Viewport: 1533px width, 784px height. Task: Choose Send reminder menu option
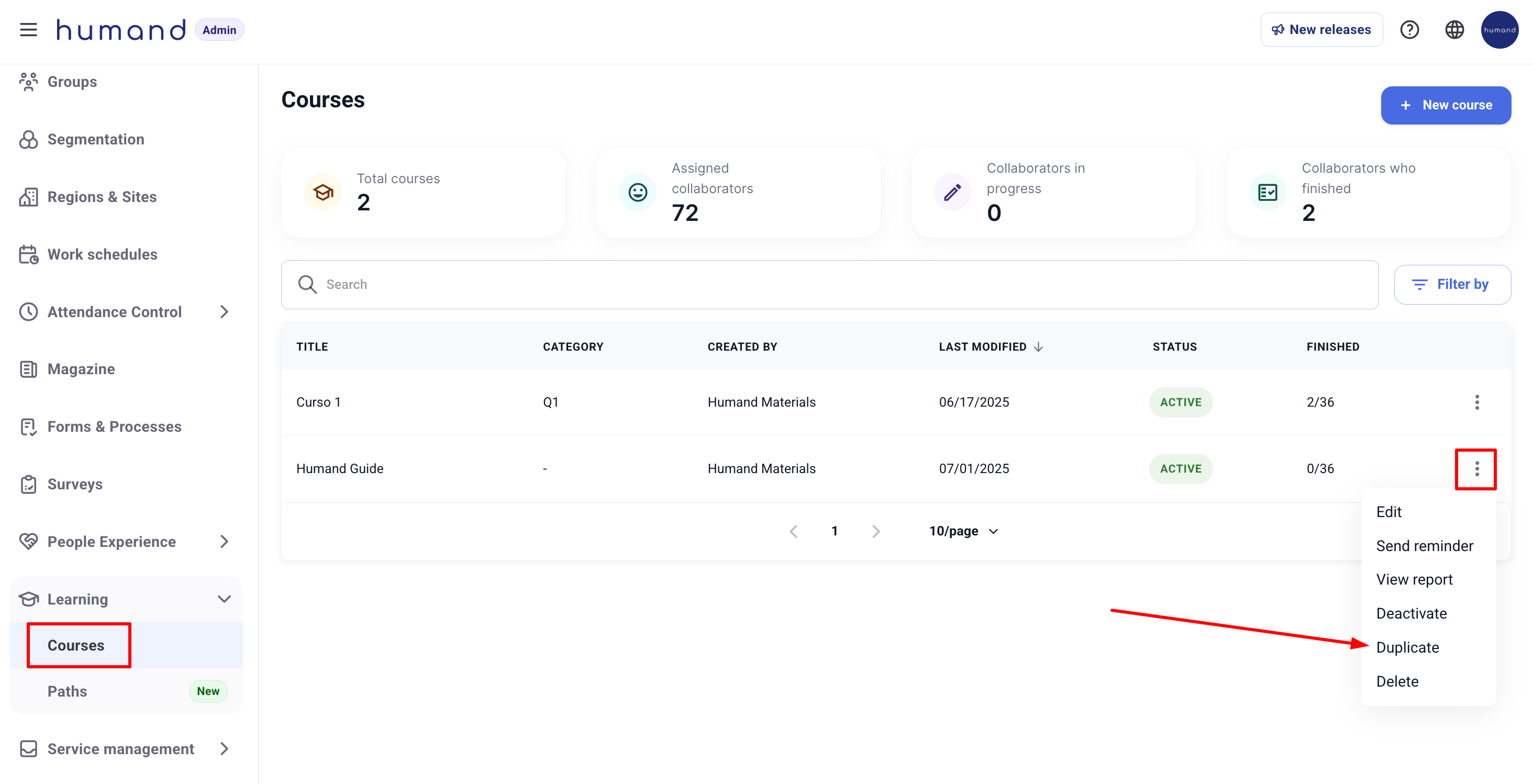tap(1424, 545)
